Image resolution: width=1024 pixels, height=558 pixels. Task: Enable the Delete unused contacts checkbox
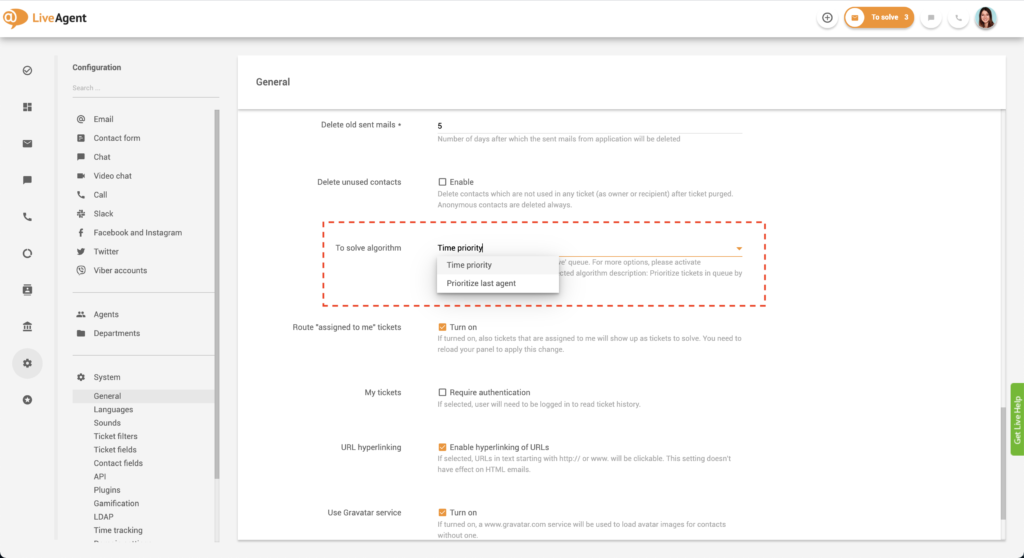[x=443, y=182]
